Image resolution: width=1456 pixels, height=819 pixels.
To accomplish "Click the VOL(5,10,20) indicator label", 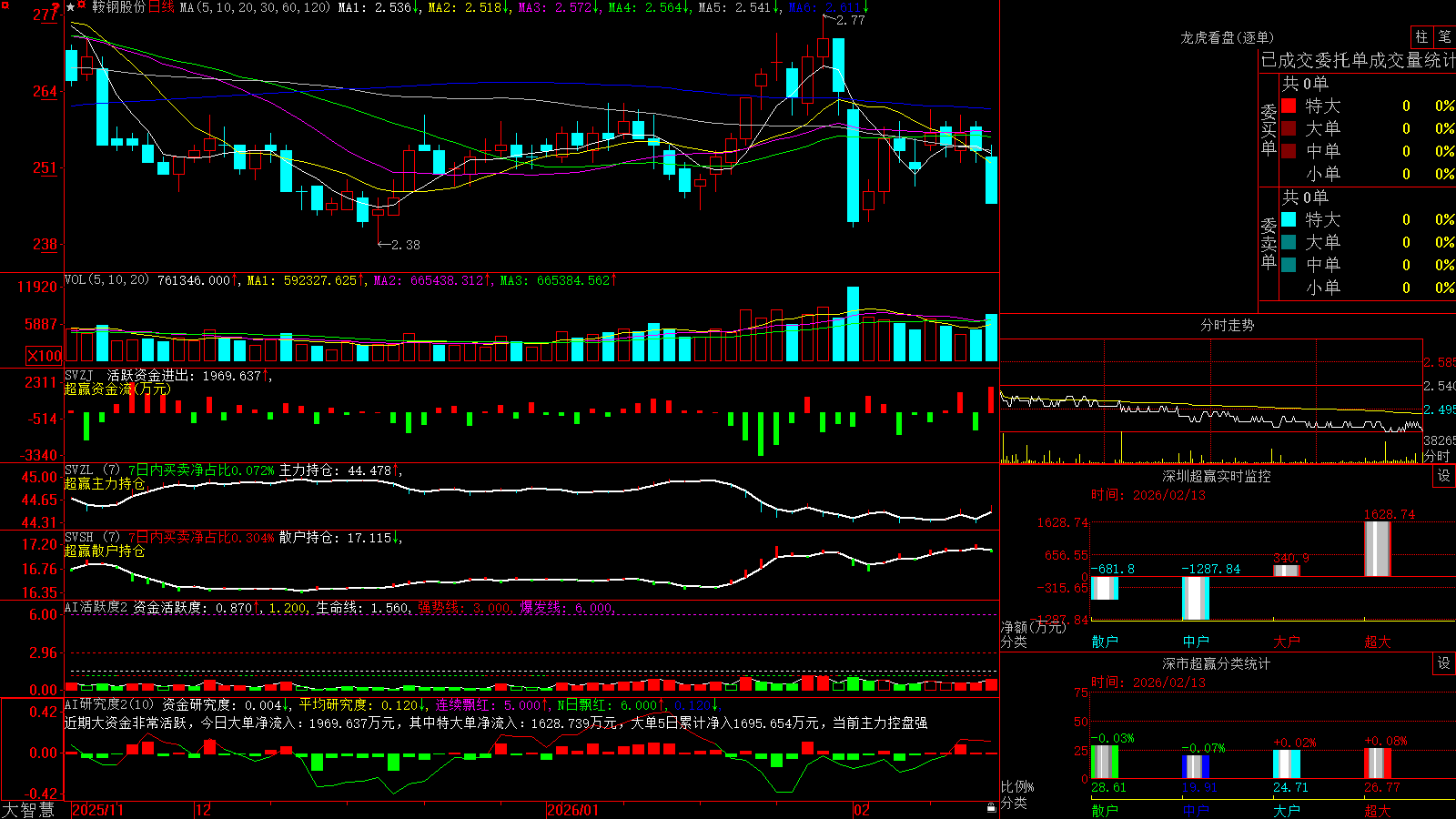I will pyautogui.click(x=107, y=280).
